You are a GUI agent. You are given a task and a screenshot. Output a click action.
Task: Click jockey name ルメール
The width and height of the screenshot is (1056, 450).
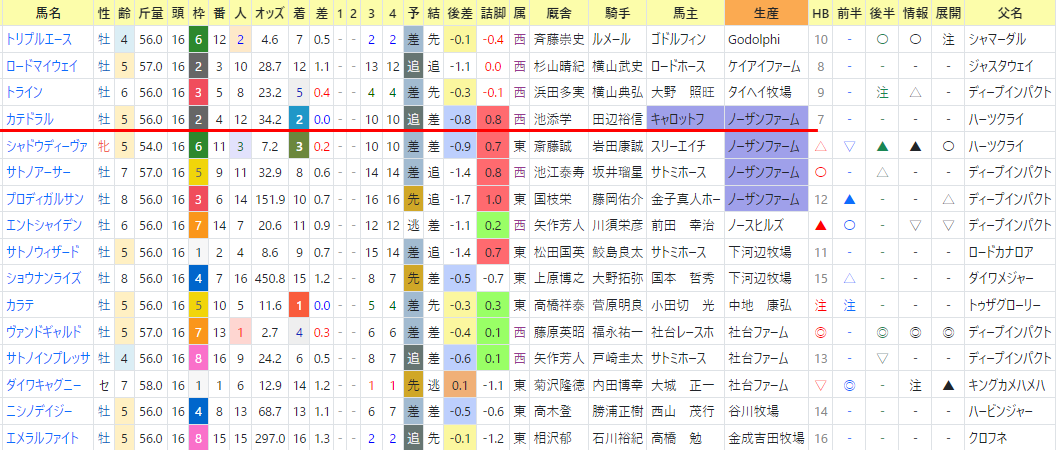click(612, 40)
